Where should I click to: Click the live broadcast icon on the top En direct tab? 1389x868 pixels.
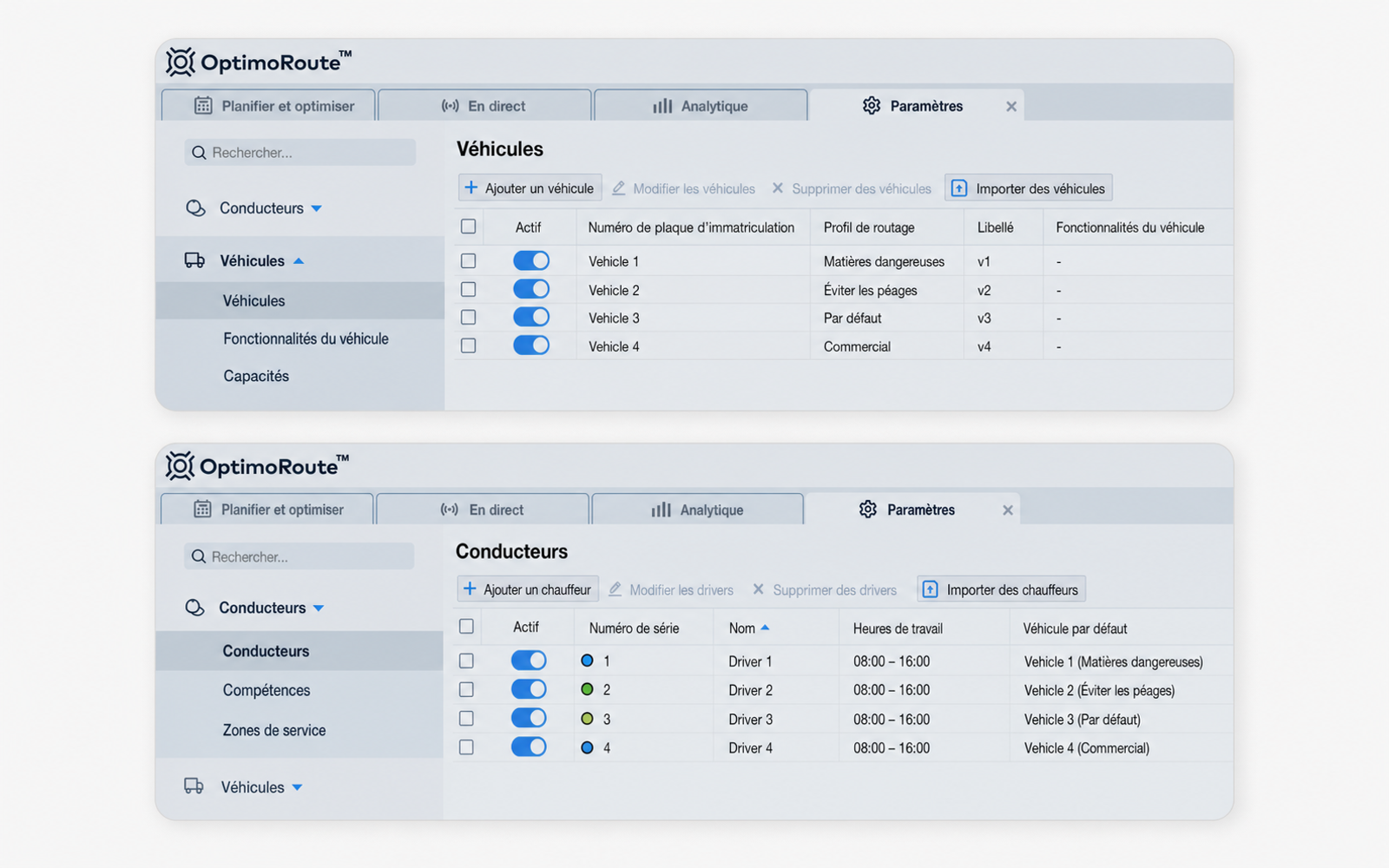point(450,106)
